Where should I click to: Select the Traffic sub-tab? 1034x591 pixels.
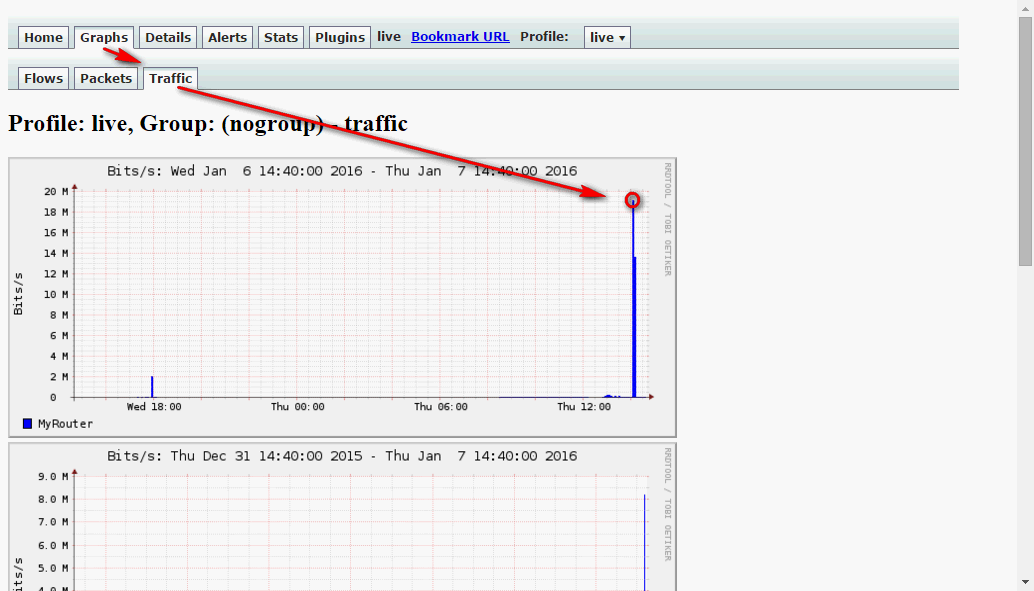click(x=171, y=78)
